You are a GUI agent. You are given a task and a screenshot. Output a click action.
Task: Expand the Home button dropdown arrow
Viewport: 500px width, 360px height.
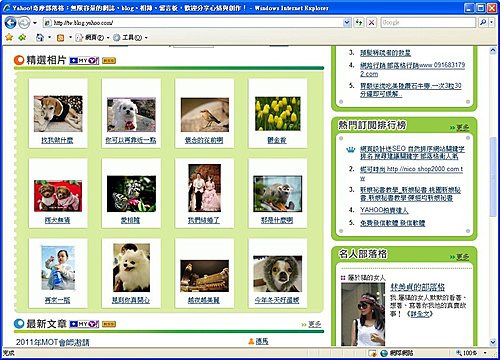pos(49,37)
